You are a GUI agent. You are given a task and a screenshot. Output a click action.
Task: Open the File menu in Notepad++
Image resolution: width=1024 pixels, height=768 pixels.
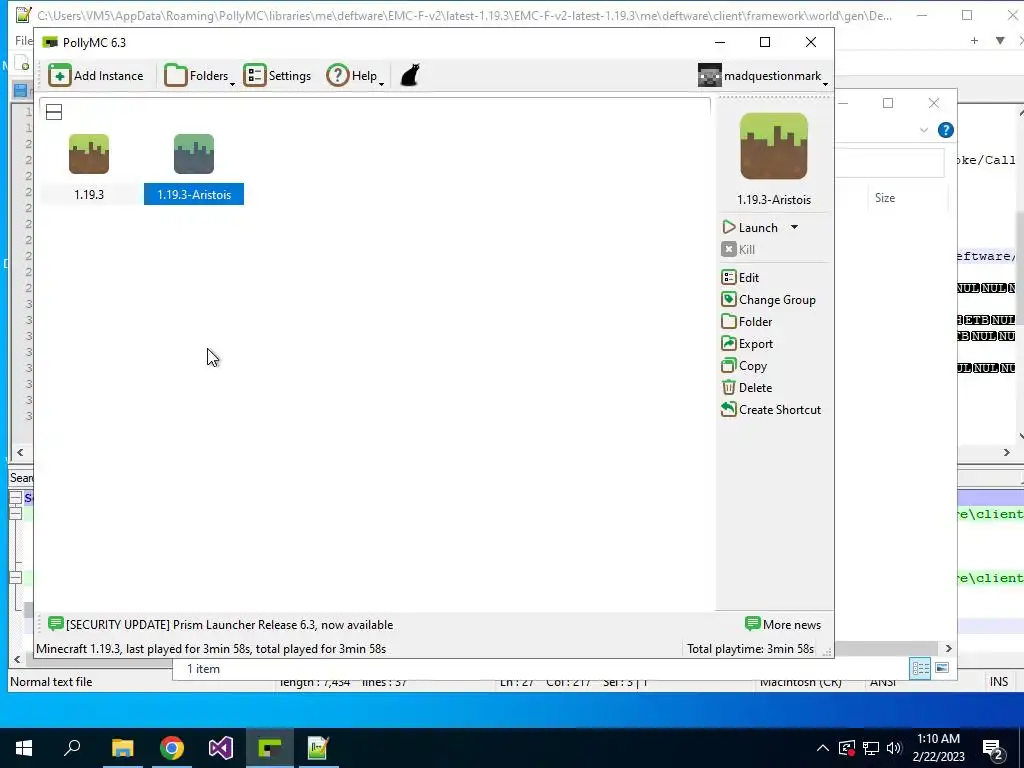[24, 40]
